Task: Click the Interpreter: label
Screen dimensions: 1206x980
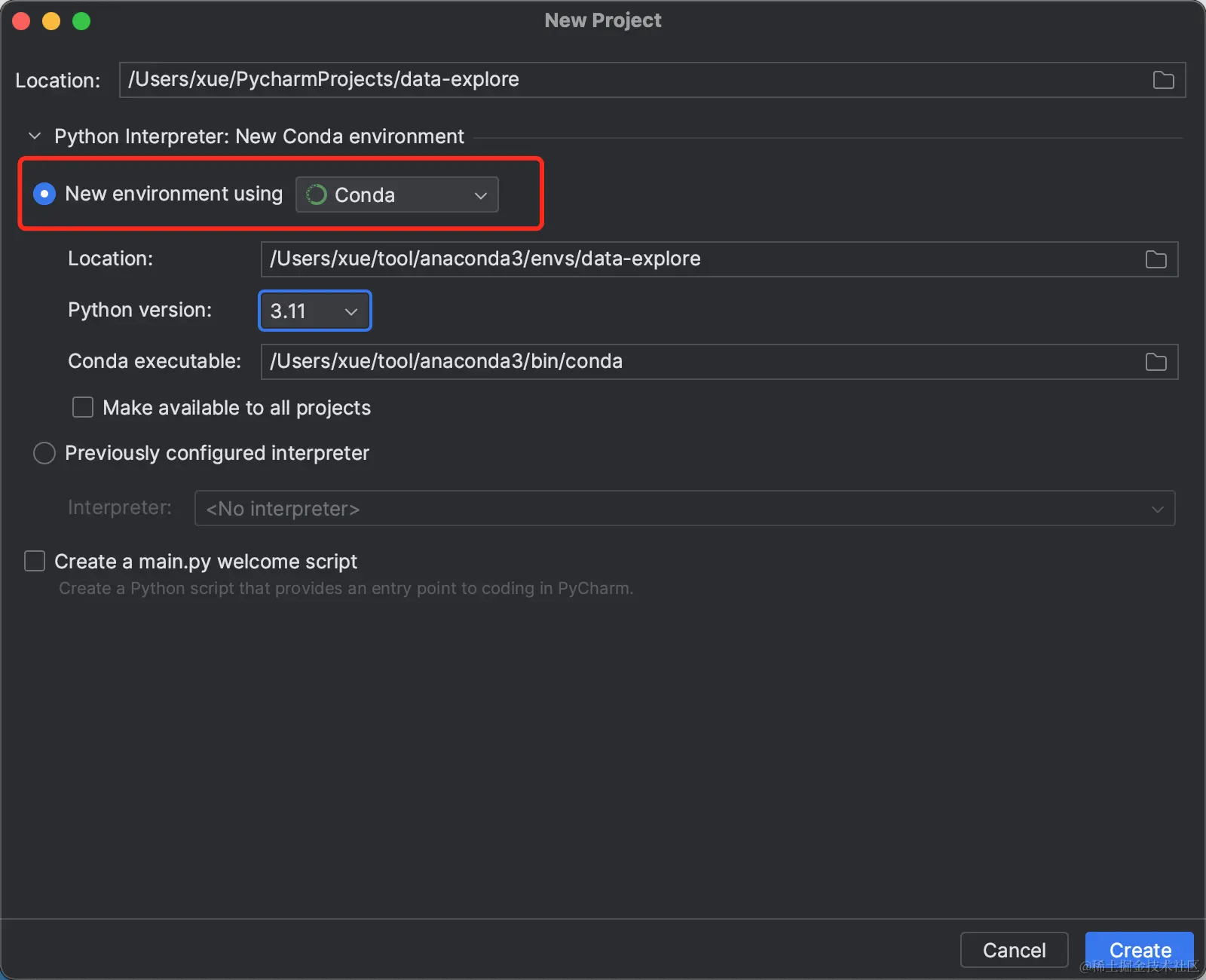Action: coord(120,507)
